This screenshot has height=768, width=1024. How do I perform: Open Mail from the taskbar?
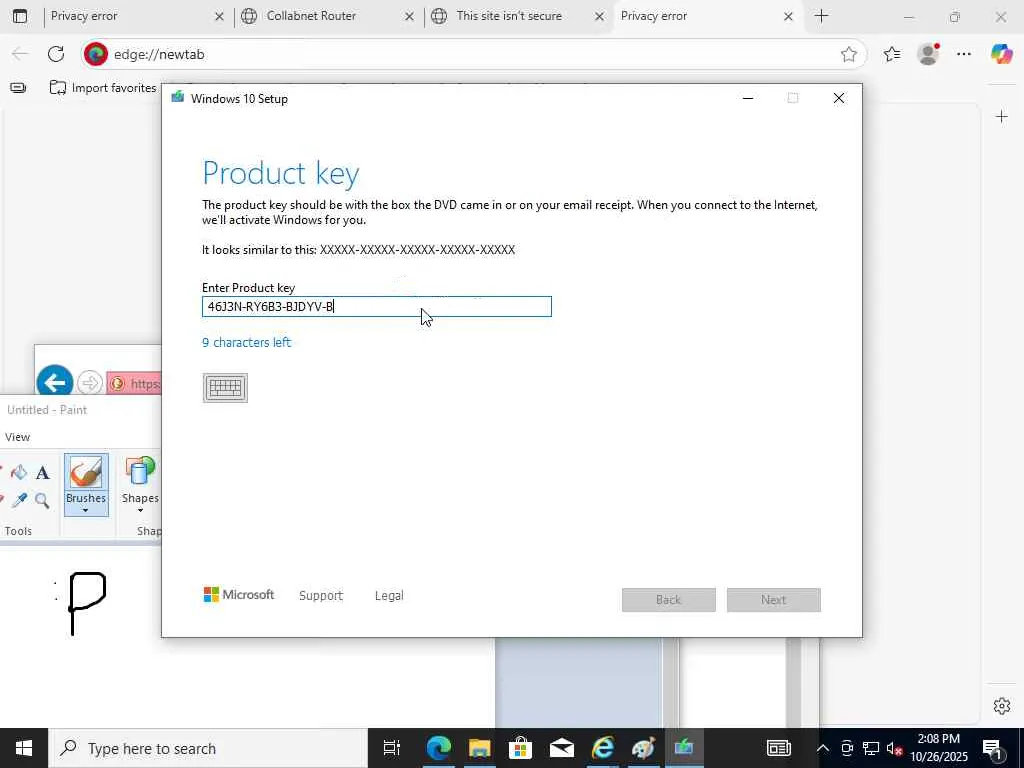click(x=562, y=748)
